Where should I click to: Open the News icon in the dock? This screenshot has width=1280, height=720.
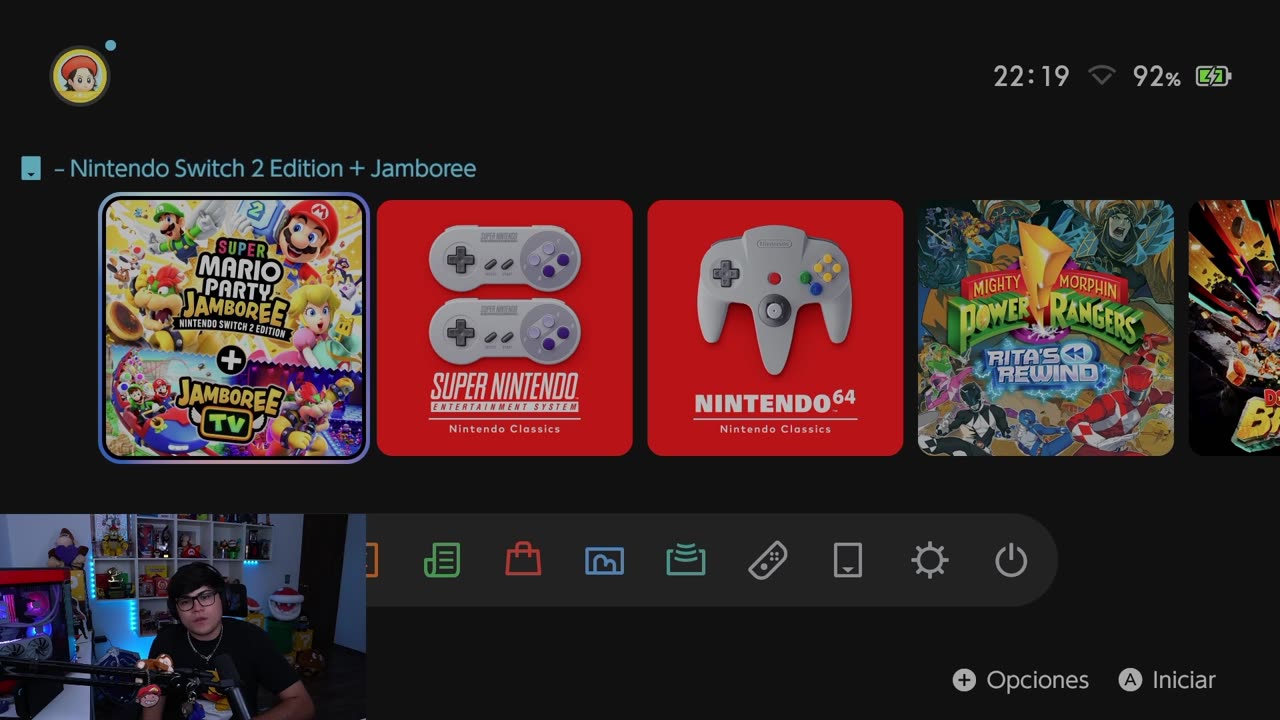[x=442, y=561]
